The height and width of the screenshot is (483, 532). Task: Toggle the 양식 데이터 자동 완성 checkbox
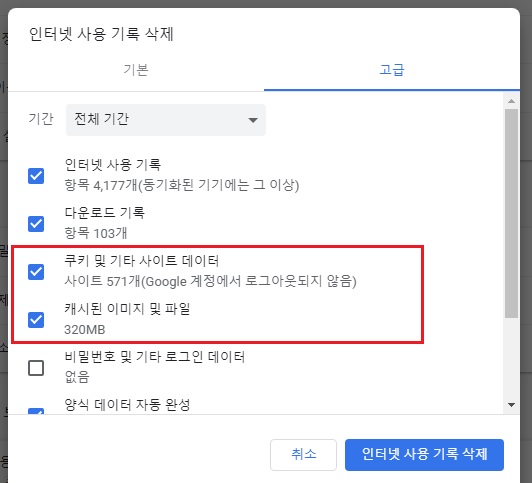pos(36,411)
